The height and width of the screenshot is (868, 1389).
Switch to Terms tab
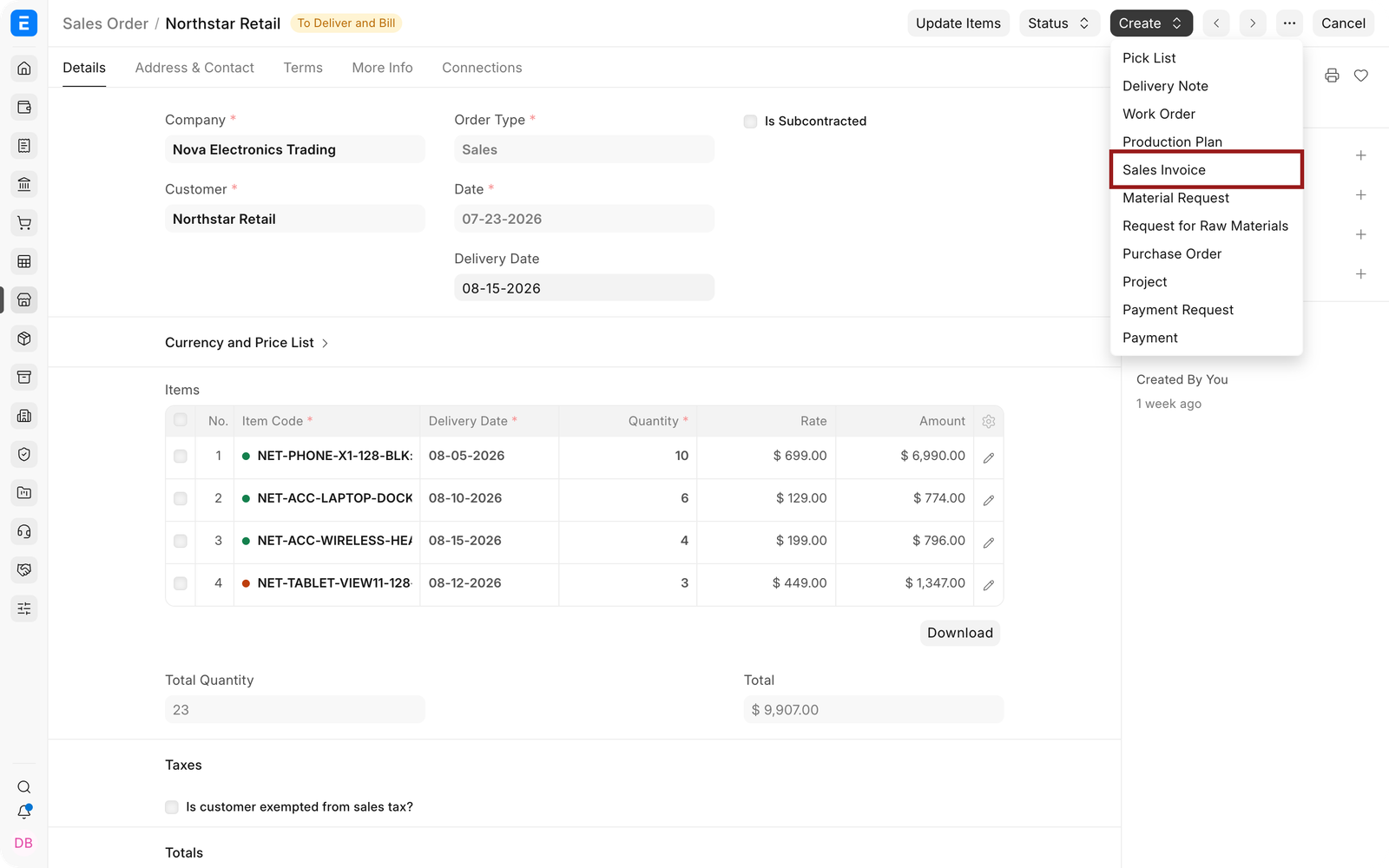coord(303,68)
